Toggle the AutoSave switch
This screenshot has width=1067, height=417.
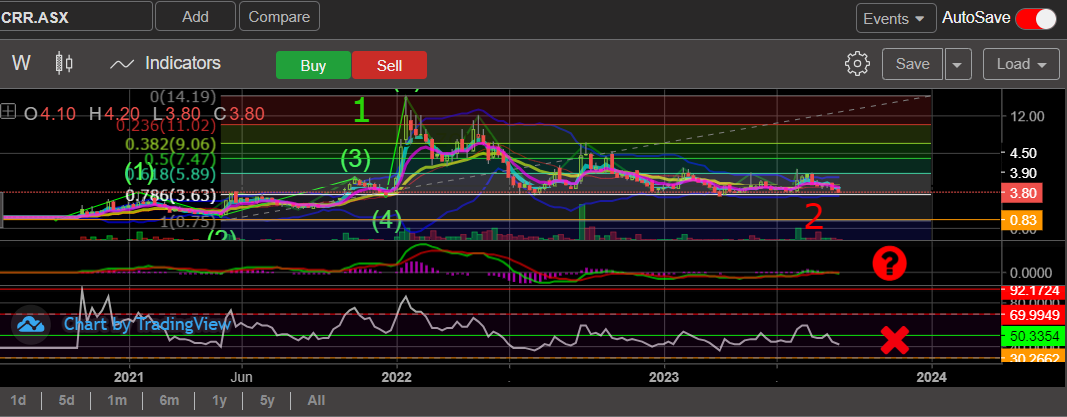[x=1035, y=18]
